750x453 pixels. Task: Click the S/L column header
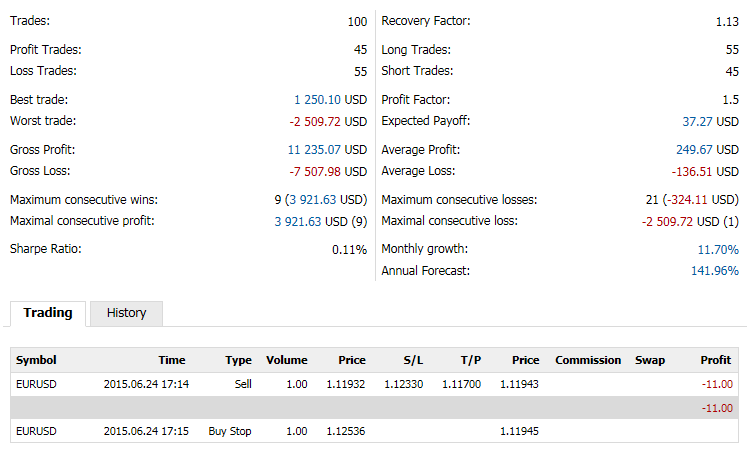coord(413,360)
